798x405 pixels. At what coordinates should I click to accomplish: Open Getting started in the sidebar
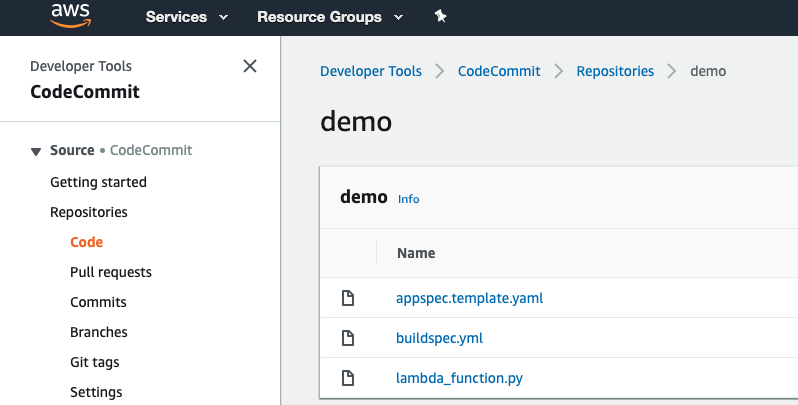pyautogui.click(x=98, y=182)
